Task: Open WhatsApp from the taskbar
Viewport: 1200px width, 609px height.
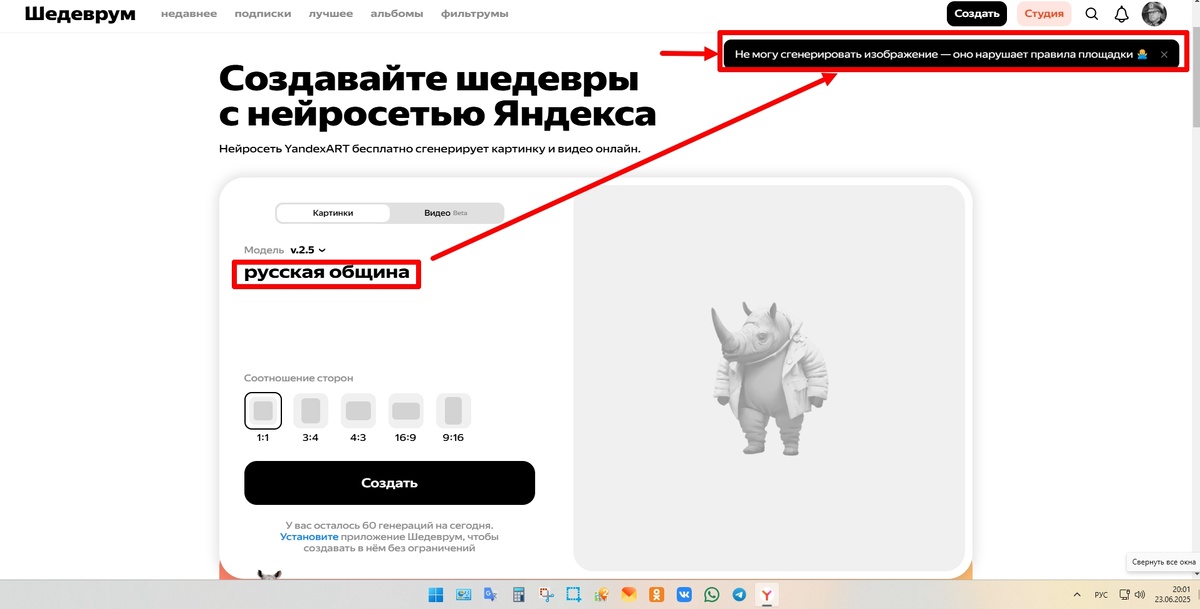Action: 711,594
